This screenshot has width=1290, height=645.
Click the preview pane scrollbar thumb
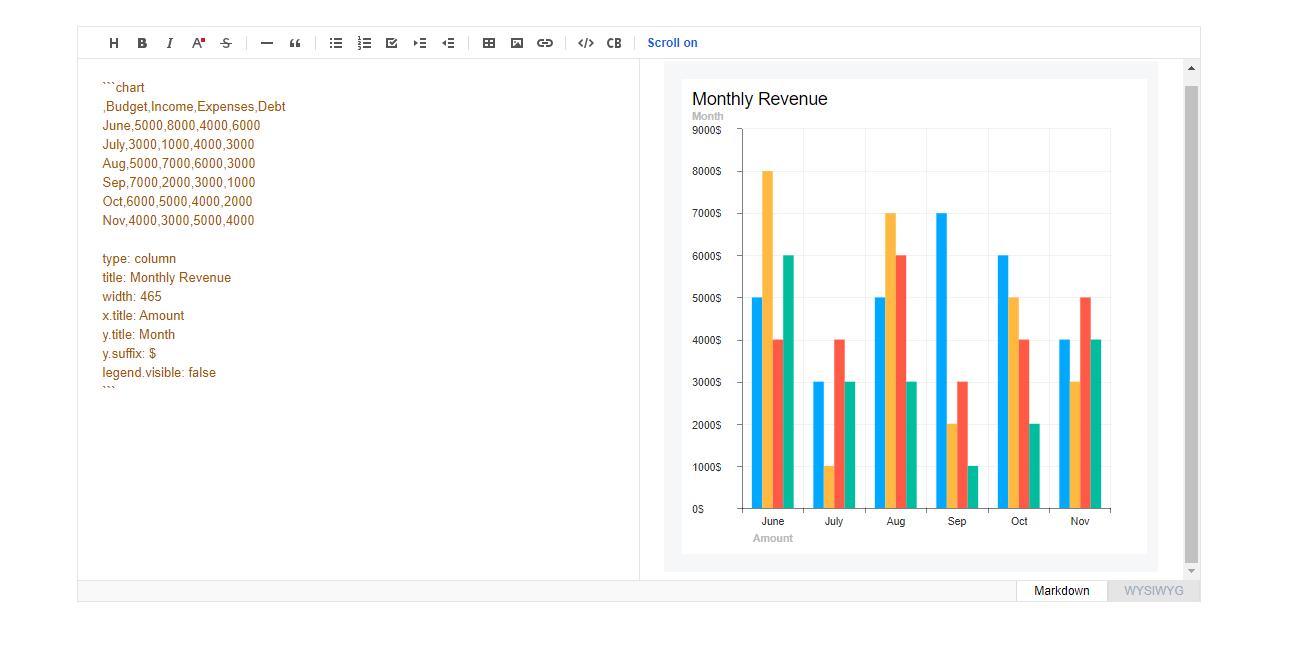(1191, 323)
